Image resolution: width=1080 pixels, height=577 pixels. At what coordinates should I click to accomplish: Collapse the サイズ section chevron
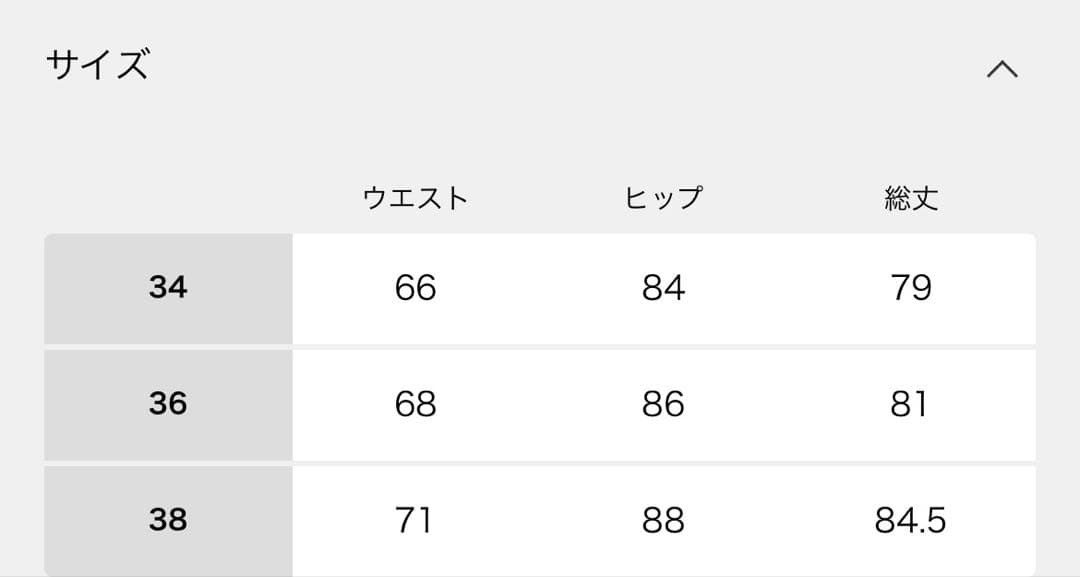click(1002, 69)
